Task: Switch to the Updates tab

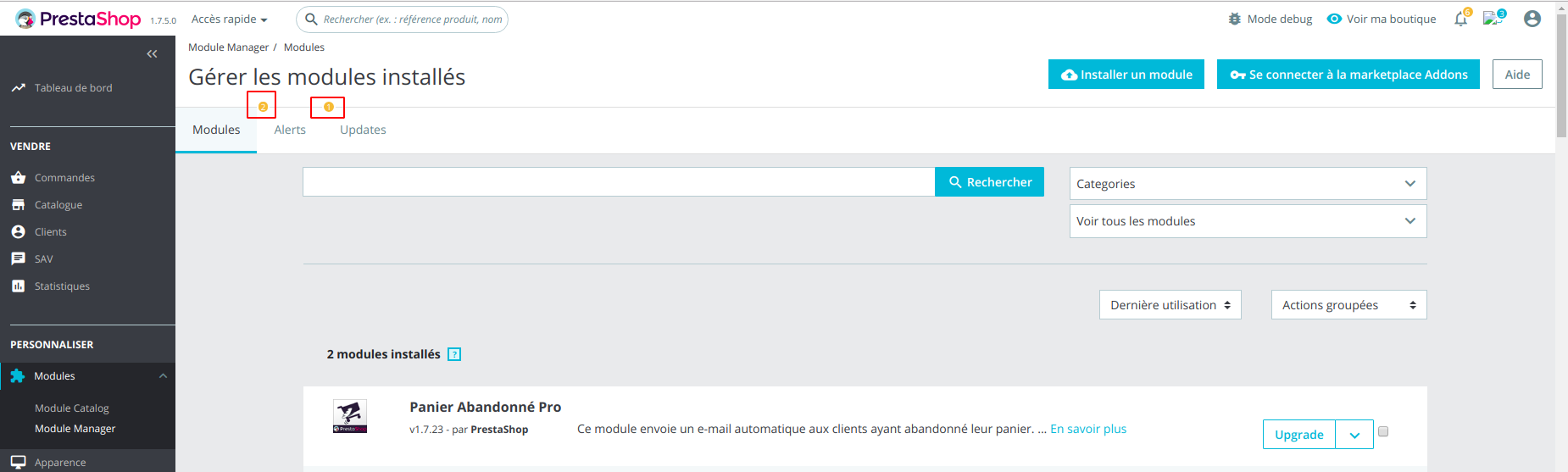Action: coord(363,130)
